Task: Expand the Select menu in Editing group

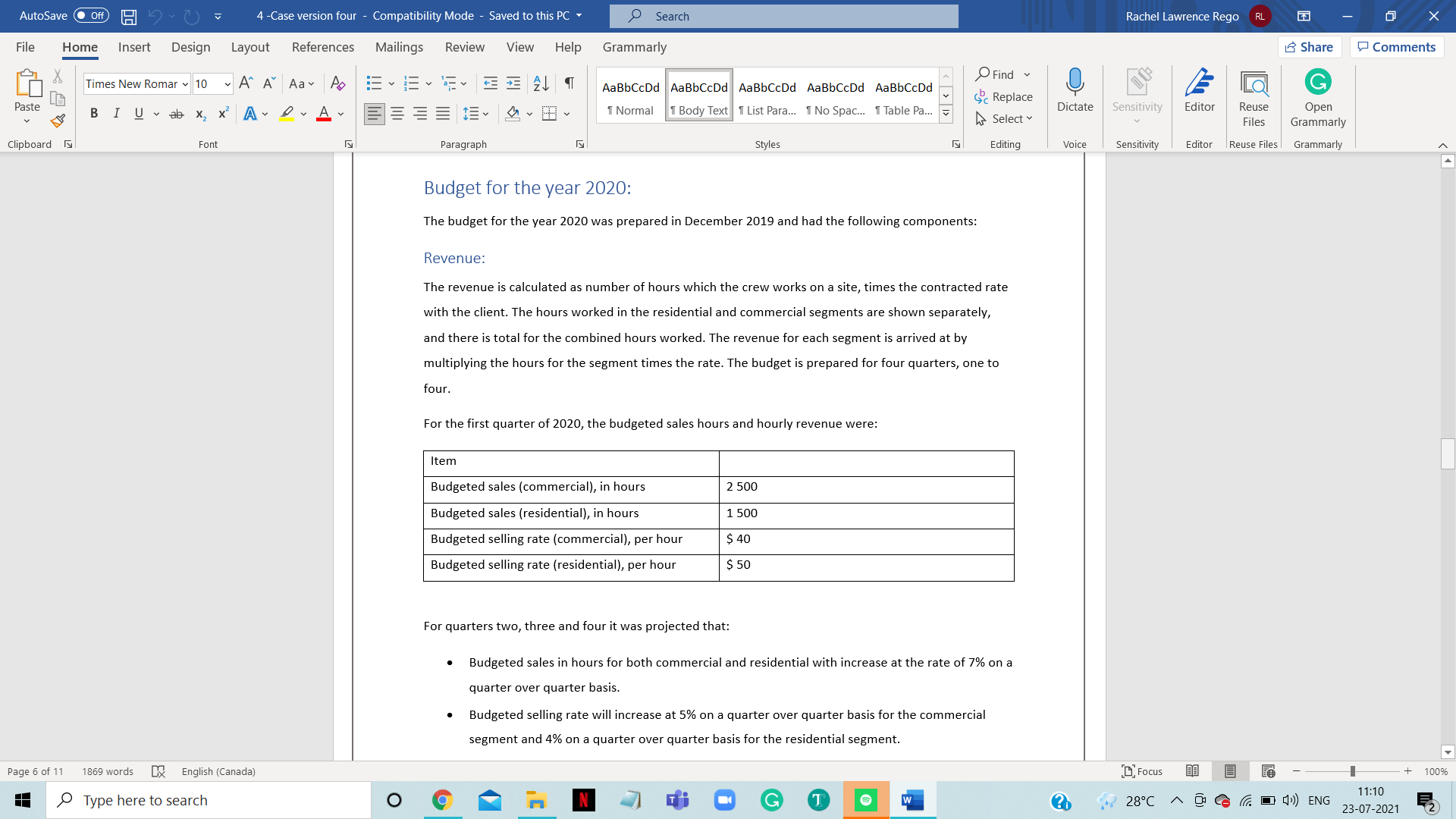Action: tap(1004, 118)
